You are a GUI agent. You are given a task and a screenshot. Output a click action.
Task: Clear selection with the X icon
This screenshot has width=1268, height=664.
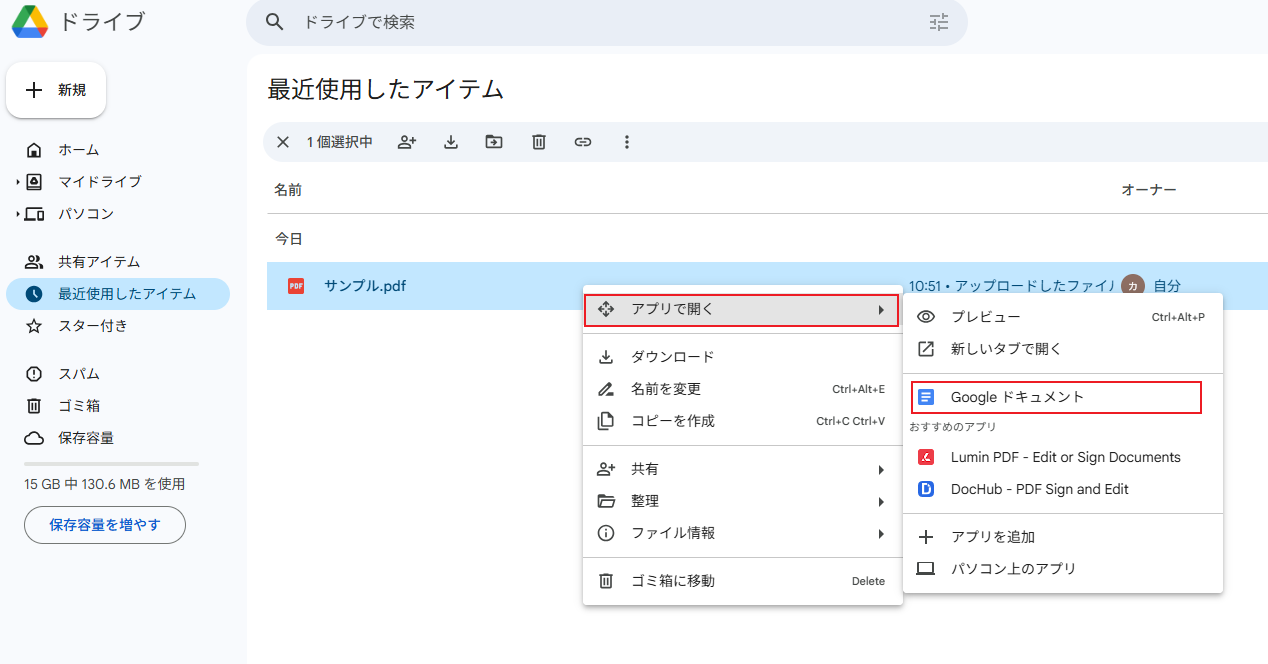click(282, 142)
